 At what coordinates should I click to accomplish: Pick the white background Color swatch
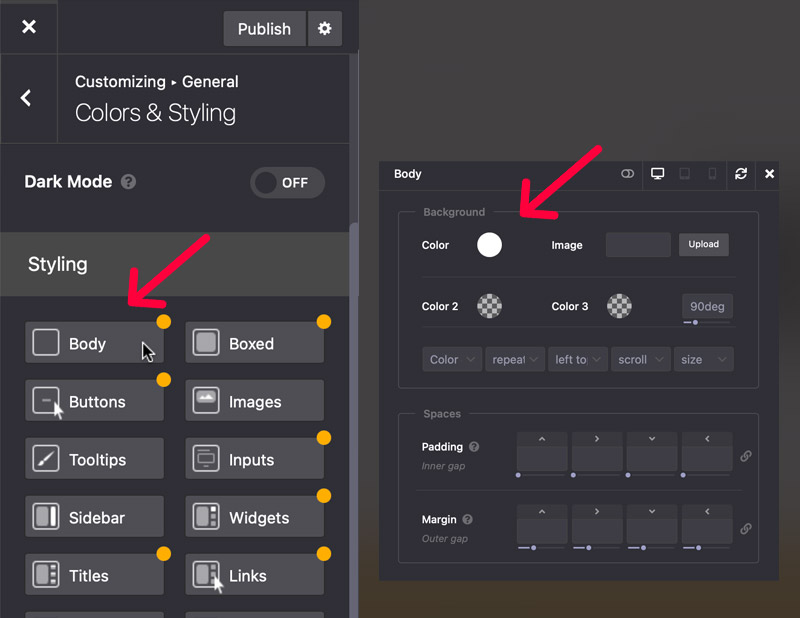coord(489,245)
